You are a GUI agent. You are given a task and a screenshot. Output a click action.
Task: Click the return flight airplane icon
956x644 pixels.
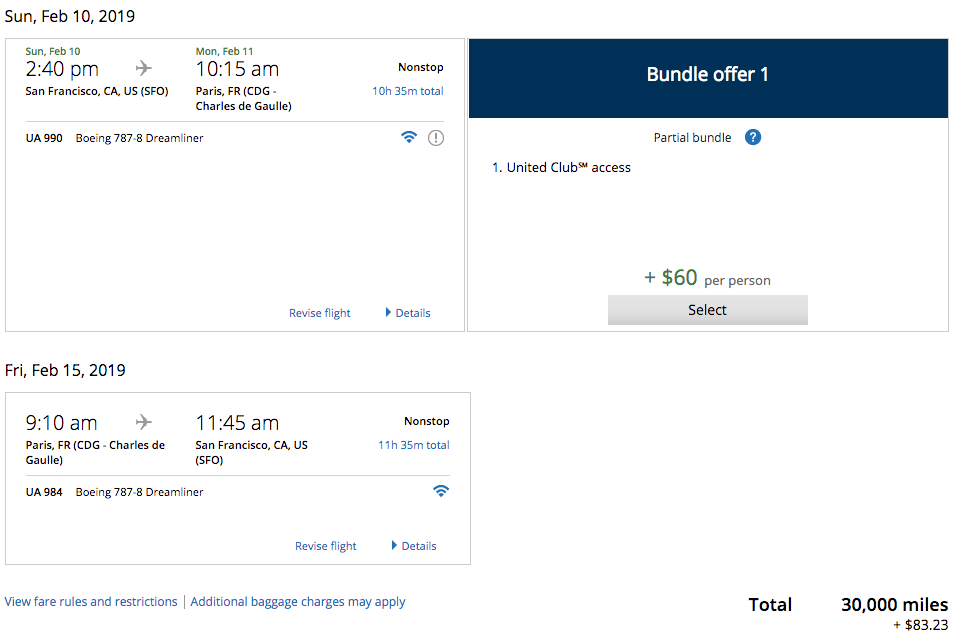pos(144,422)
